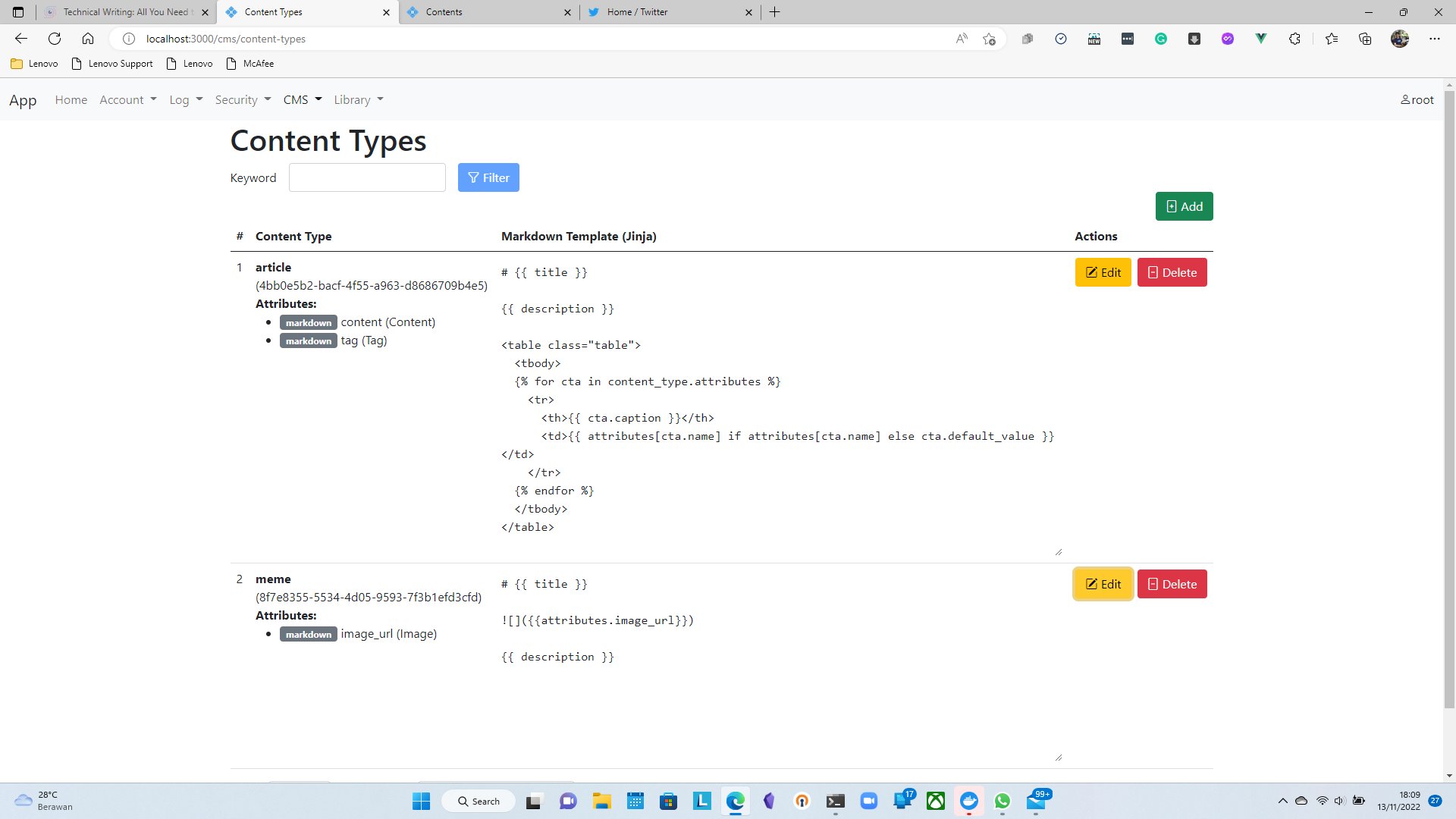Open WhatsApp from the taskbar

[1002, 801]
